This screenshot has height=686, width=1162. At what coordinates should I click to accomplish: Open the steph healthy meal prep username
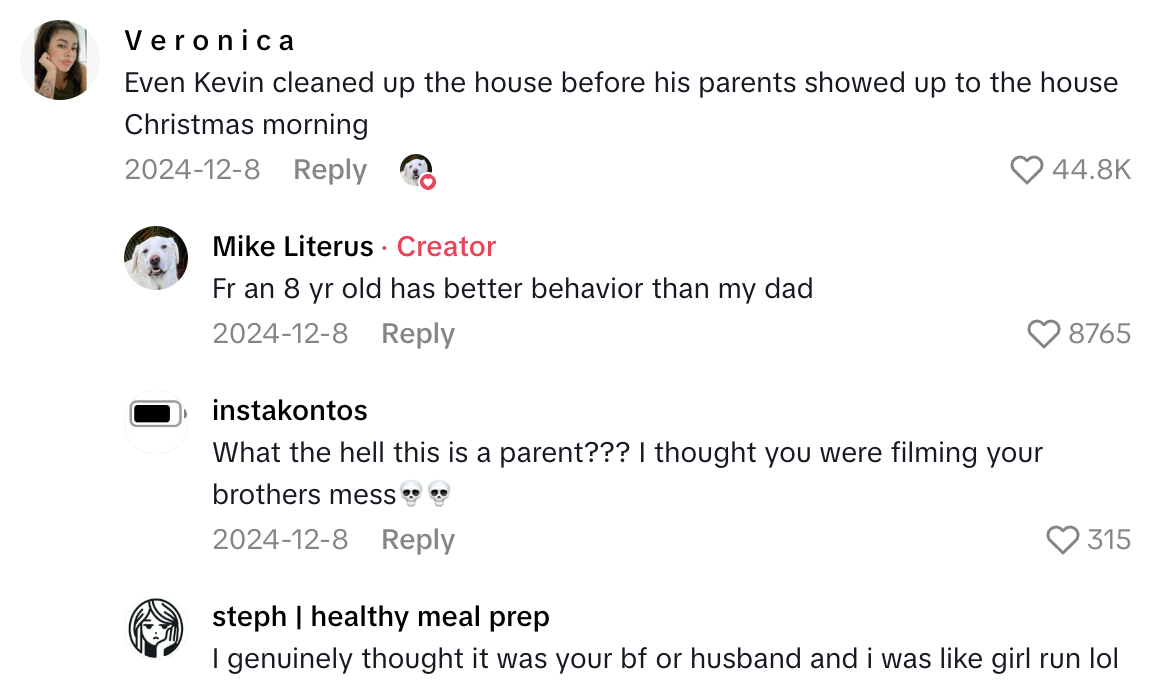(380, 617)
